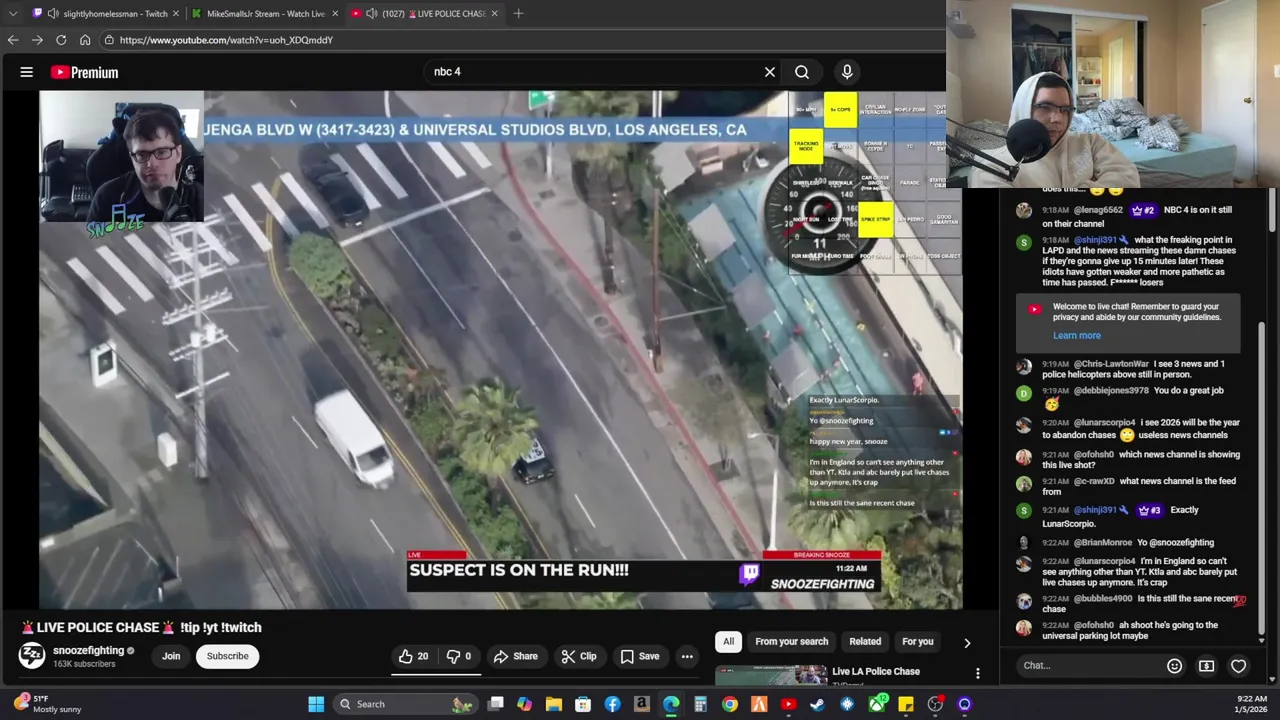This screenshot has width=1280, height=720.
Task: Open the Windows Start menu
Action: pyautogui.click(x=316, y=704)
